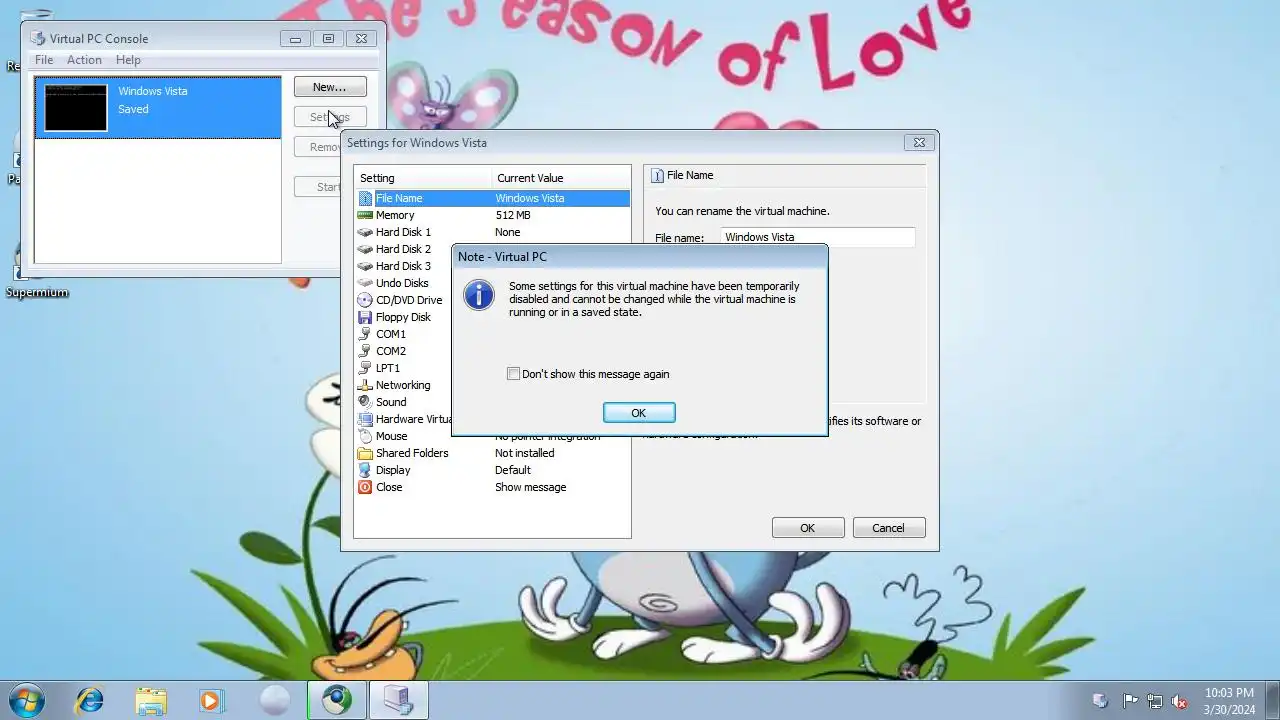Click the Close setting icon
The height and width of the screenshot is (720, 1280).
click(365, 487)
